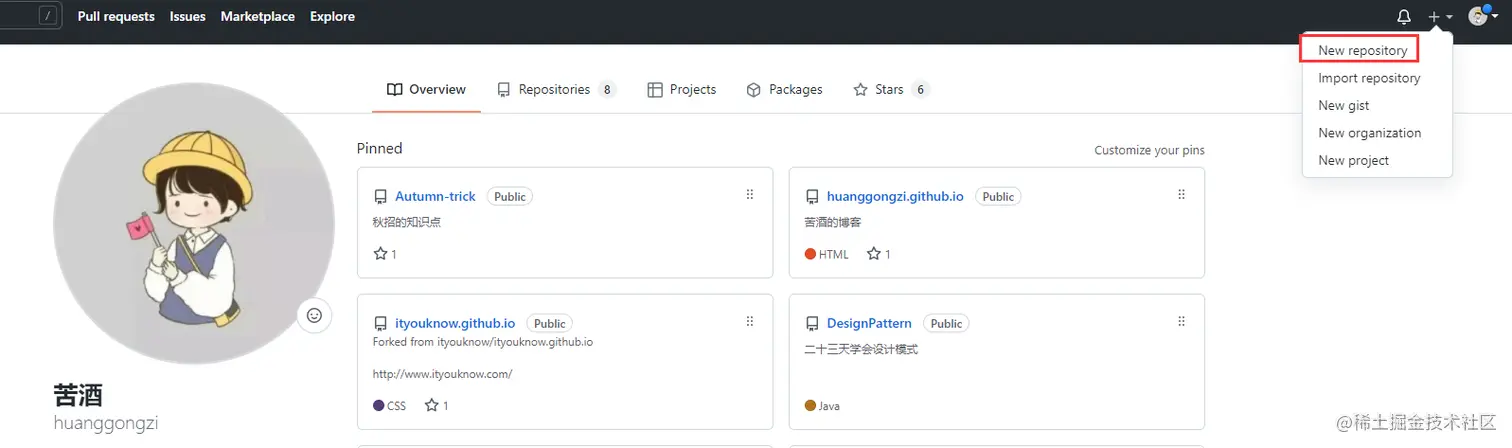This screenshot has height=448, width=1512.
Task: Choose New gist
Action: 1343,105
